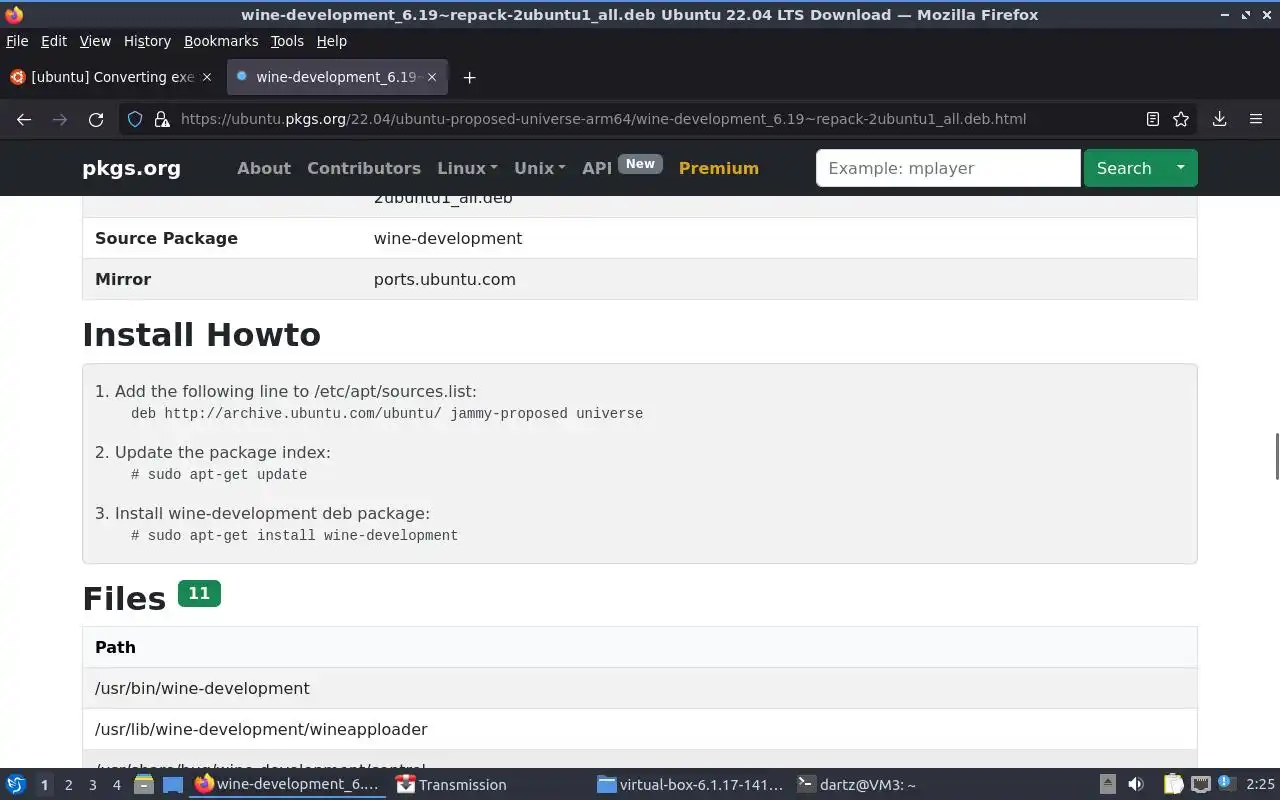This screenshot has height=800, width=1280.
Task: Open the API link in navbar
Action: (x=597, y=168)
